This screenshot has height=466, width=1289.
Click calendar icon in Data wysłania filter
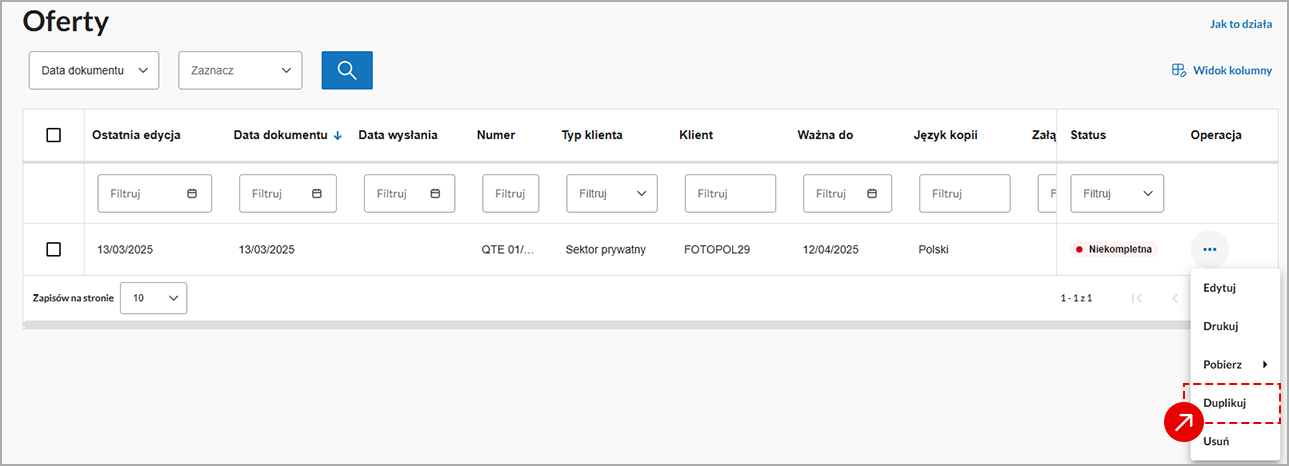click(435, 194)
